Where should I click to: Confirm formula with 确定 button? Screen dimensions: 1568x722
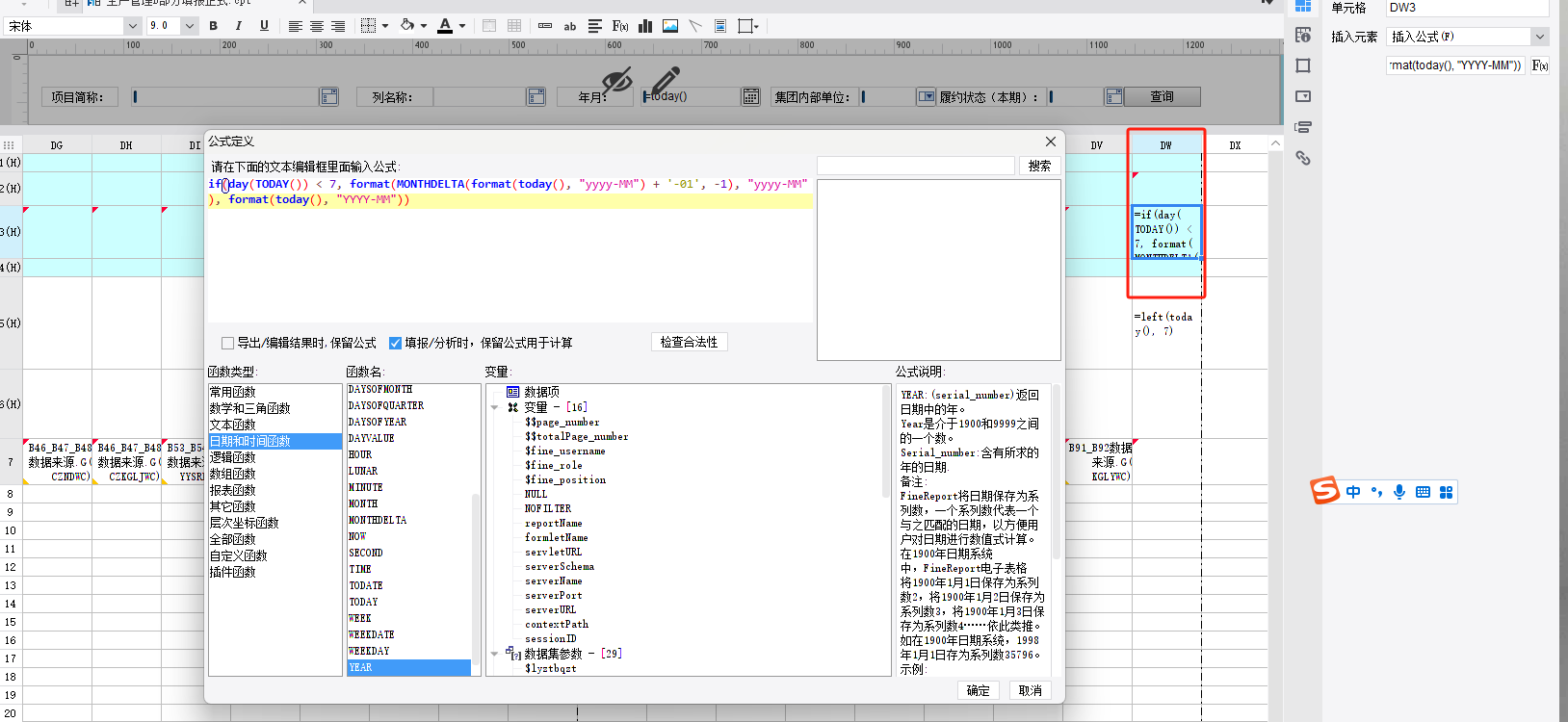978,690
